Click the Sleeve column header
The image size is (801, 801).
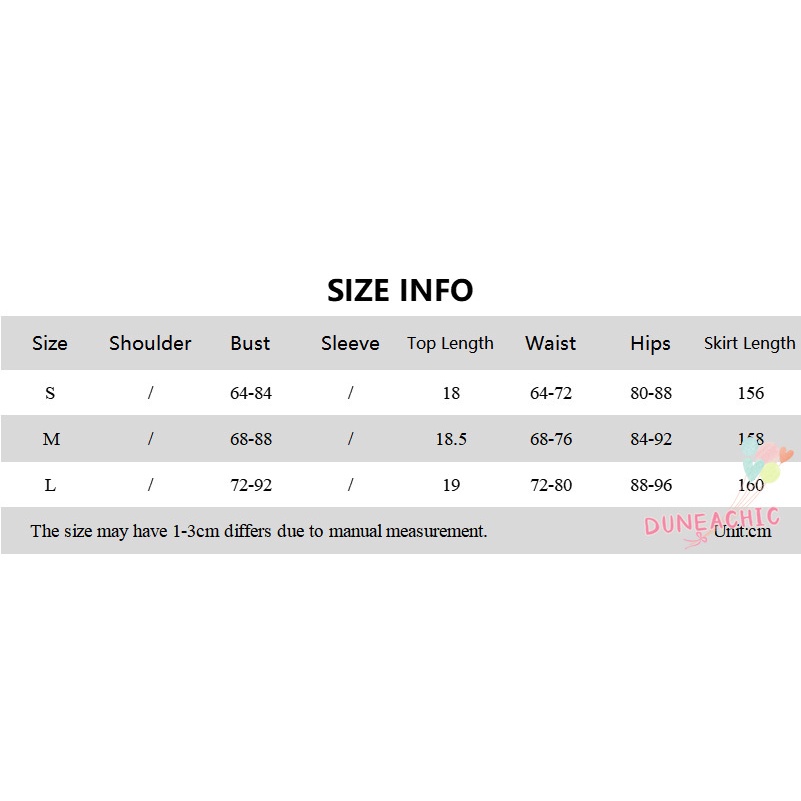(350, 343)
